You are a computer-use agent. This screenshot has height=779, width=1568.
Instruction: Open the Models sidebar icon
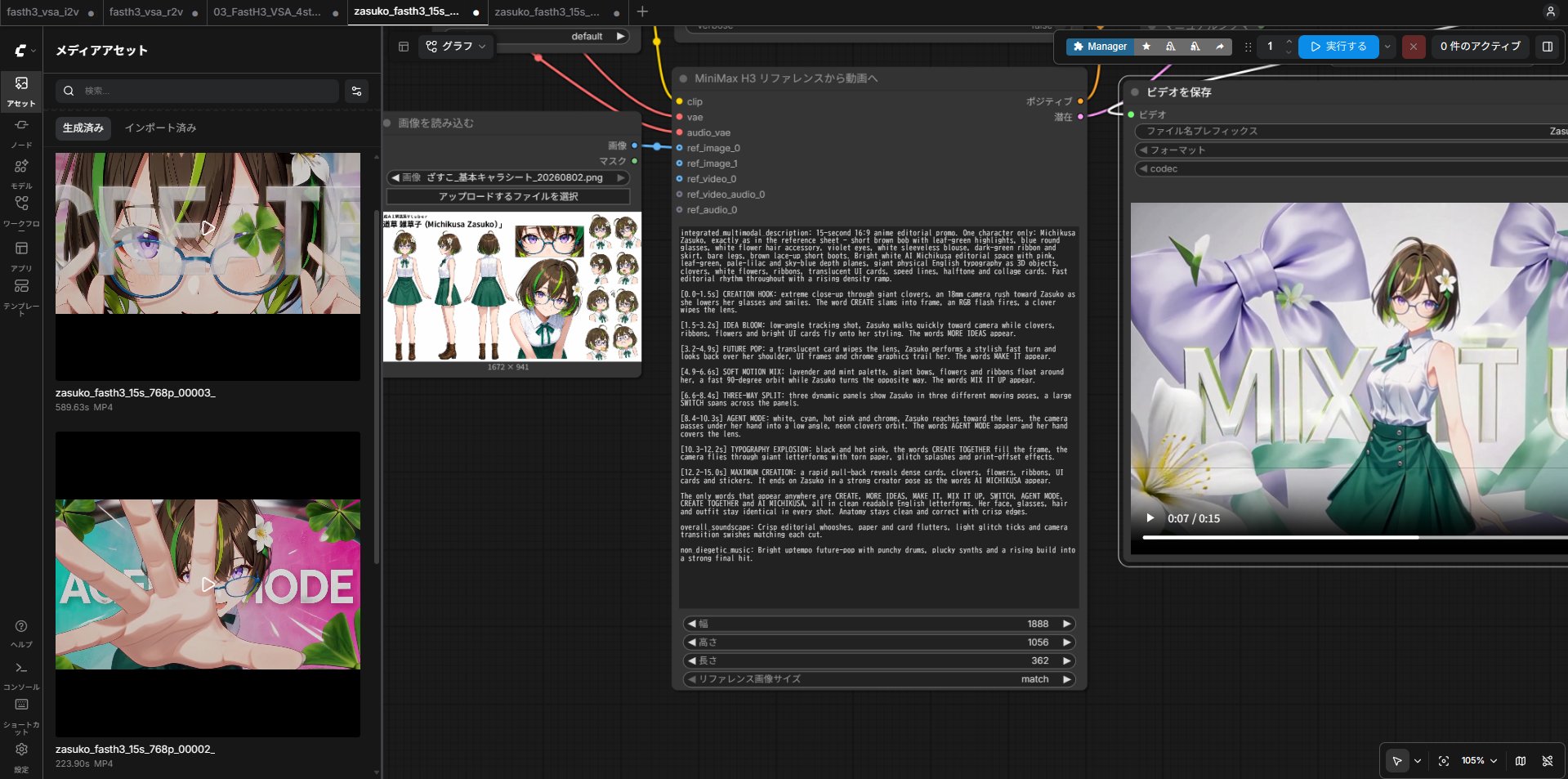[x=21, y=172]
